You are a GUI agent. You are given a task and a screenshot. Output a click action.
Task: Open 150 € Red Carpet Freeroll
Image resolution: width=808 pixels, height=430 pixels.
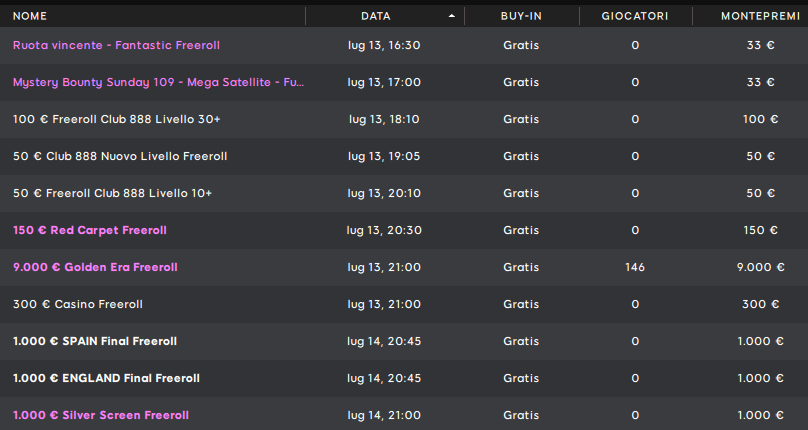[90, 230]
